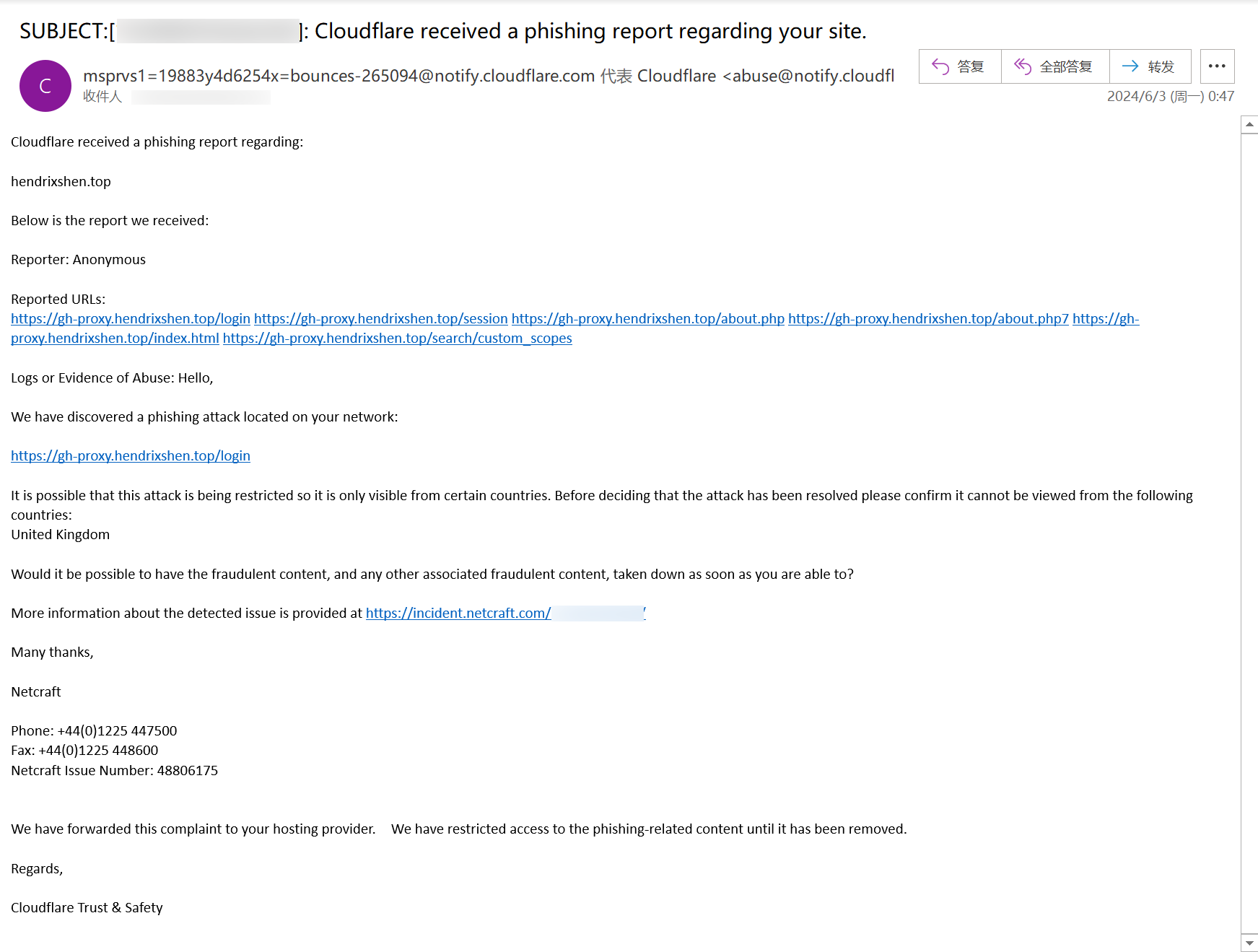
Task: Open the incident.netcraft.com link
Action: [458, 613]
